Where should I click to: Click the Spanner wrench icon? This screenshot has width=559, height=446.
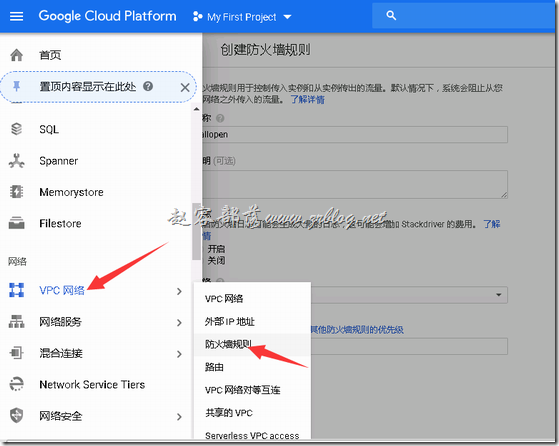[16, 160]
